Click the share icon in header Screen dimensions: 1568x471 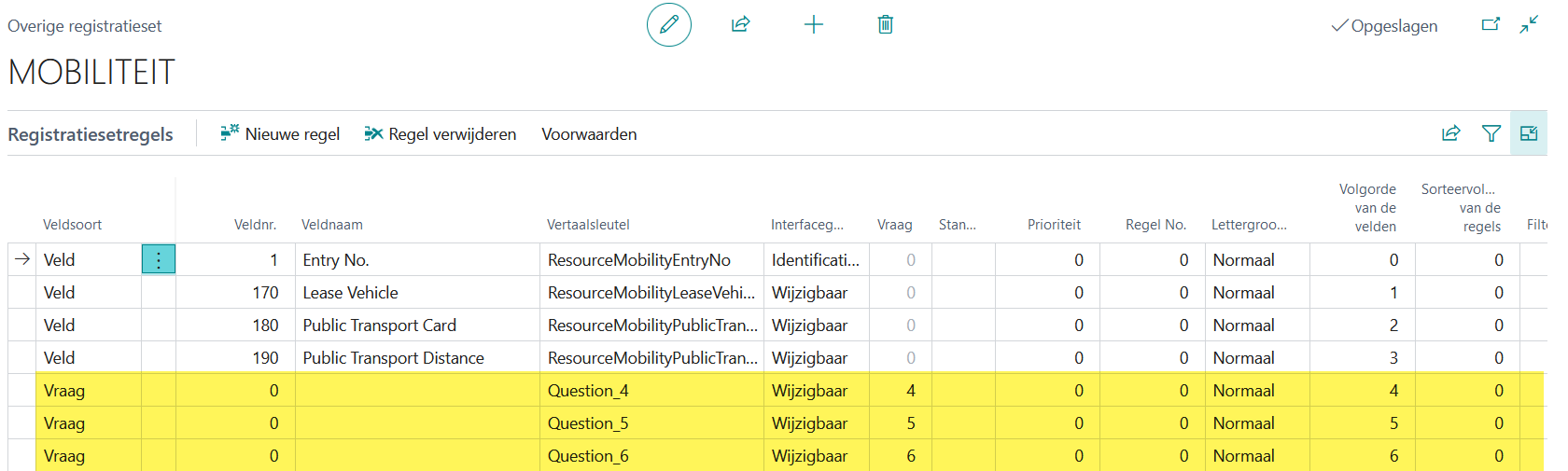(740, 25)
